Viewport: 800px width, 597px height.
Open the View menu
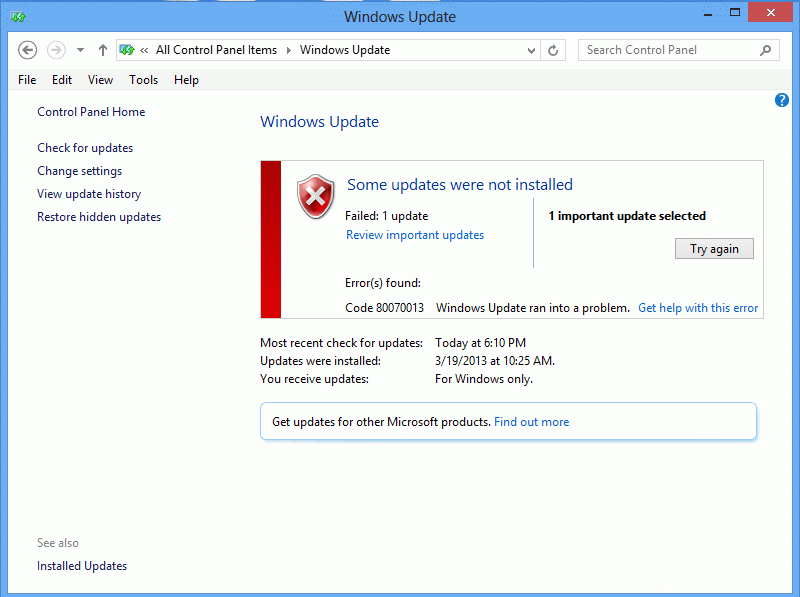coord(100,80)
